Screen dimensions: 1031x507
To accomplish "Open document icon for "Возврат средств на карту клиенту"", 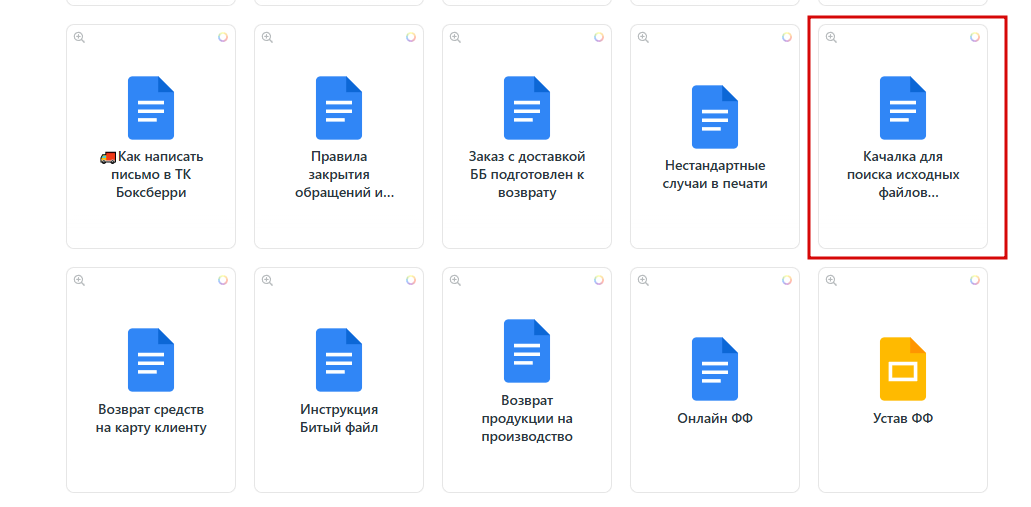I will click(151, 360).
